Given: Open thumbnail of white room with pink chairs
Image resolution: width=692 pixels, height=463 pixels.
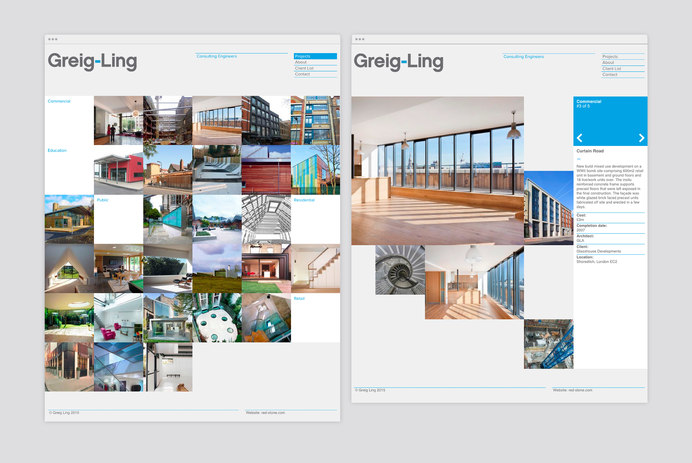Looking at the screenshot, I should (x=118, y=318).
